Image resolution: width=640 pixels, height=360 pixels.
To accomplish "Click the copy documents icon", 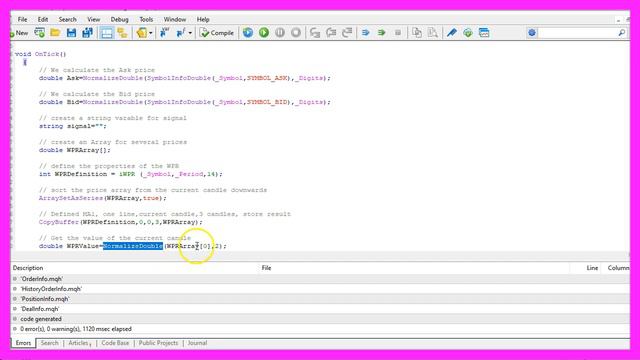I will click(x=417, y=33).
